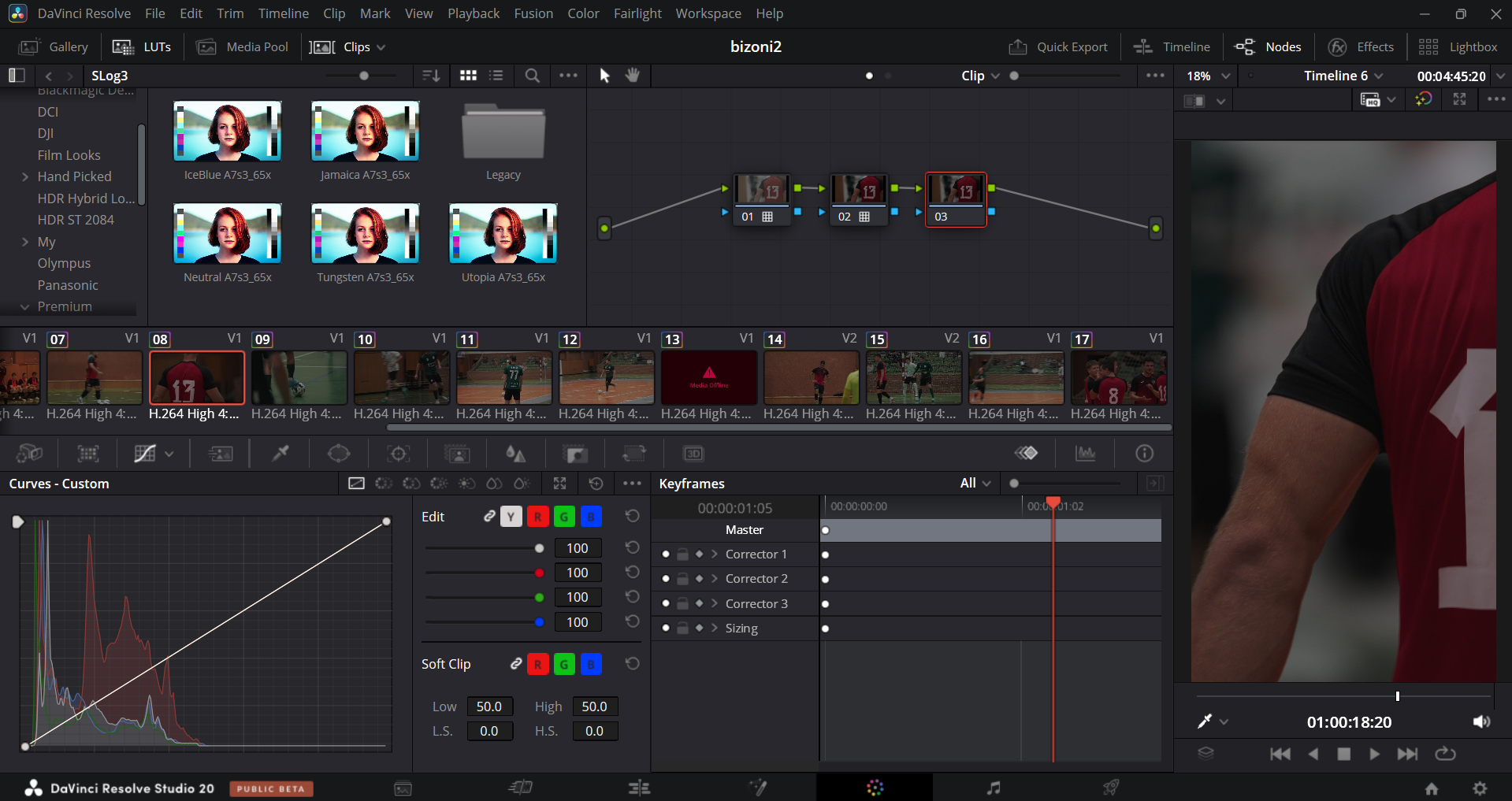The height and width of the screenshot is (801, 1512).
Task: Toggle the blue channel in Edit row
Action: click(591, 517)
